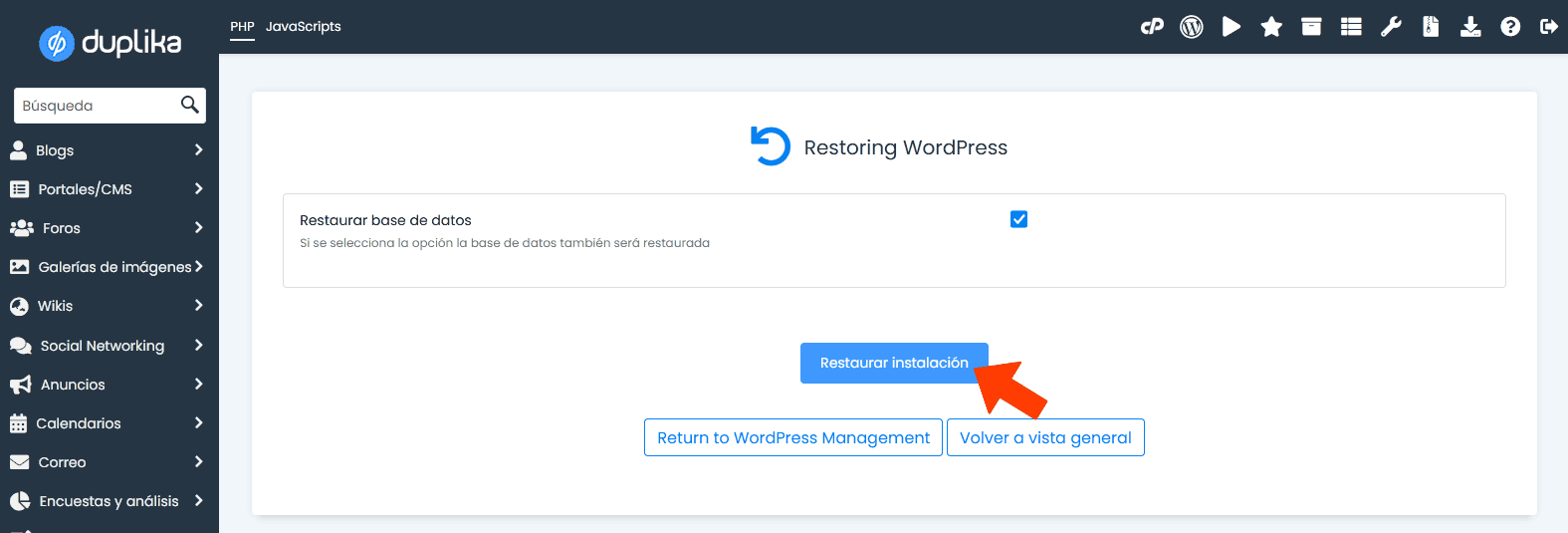This screenshot has width=1568, height=533.
Task: Expand the Calendarios sidebar category
Action: (x=108, y=423)
